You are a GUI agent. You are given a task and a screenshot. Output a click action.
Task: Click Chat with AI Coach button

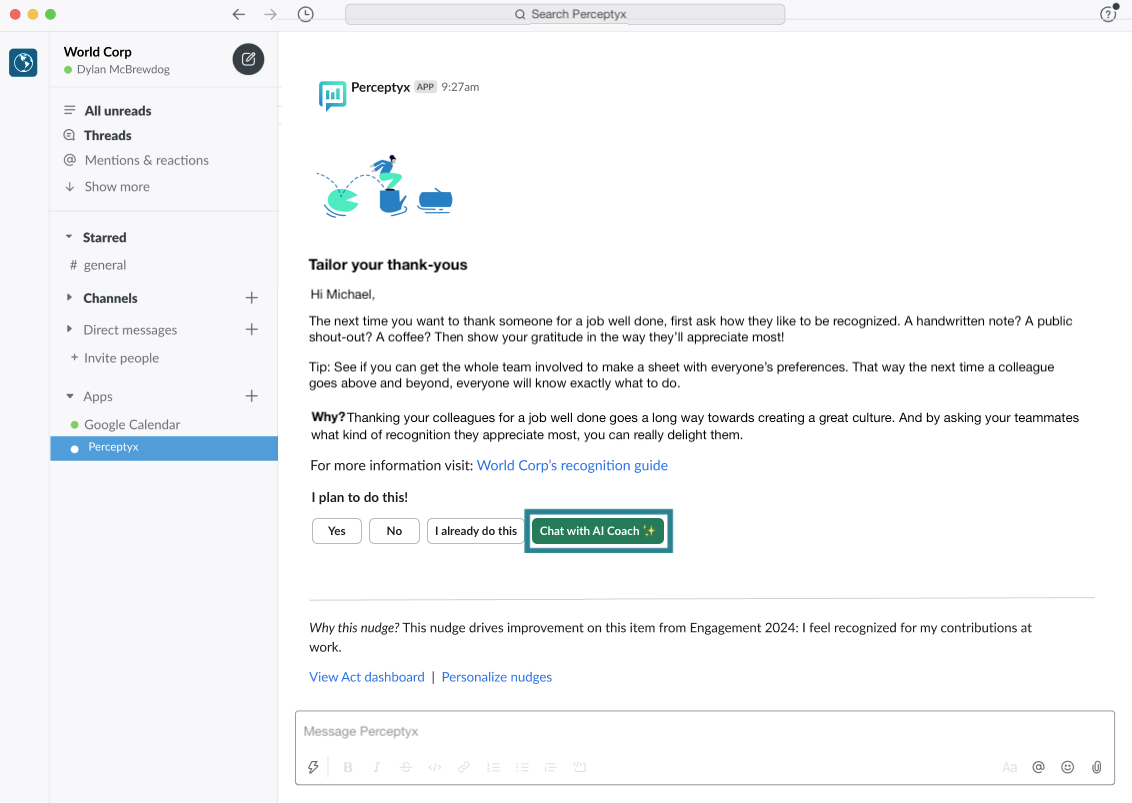tap(598, 531)
